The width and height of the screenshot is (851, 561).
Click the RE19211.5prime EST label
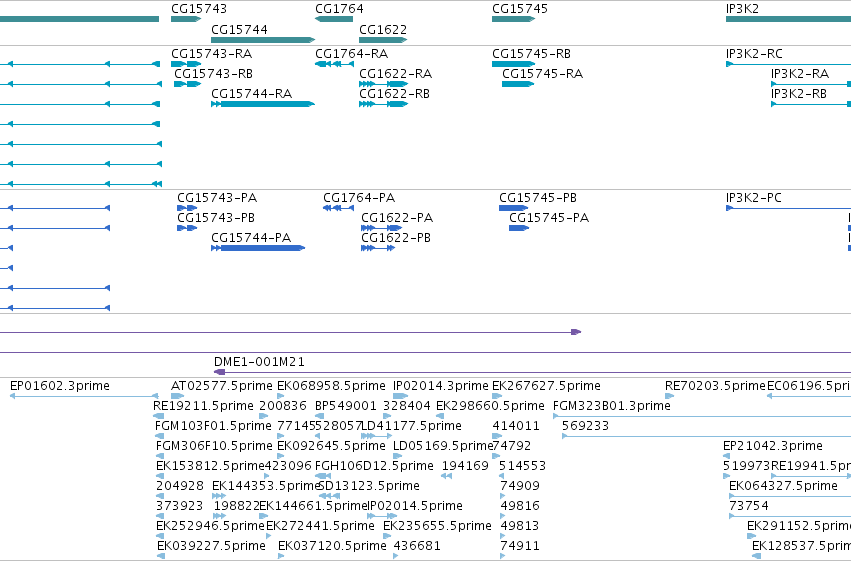click(204, 406)
